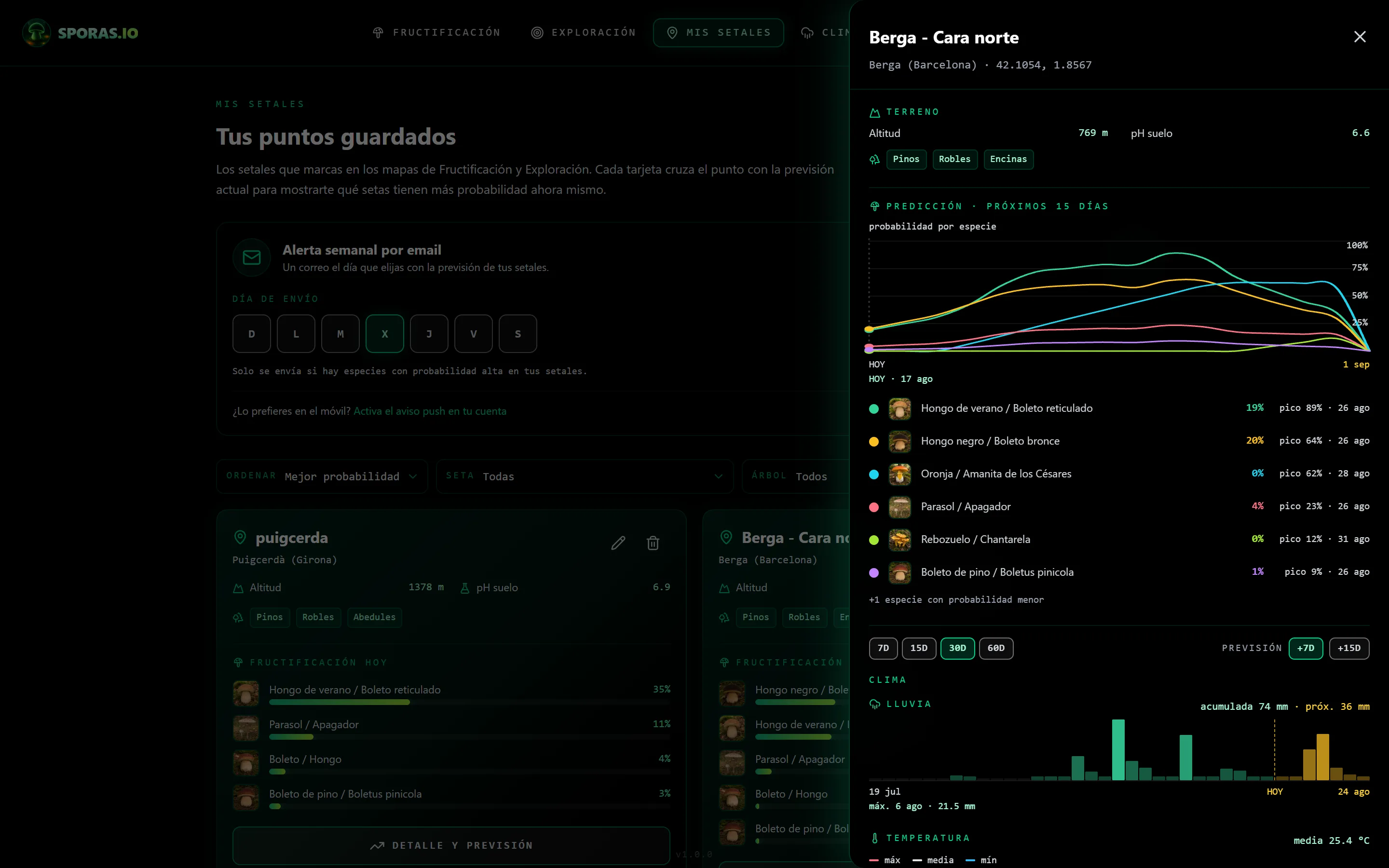This screenshot has width=1389, height=868.
Task: Click the green Hongo de verano legend dot
Action: click(874, 409)
